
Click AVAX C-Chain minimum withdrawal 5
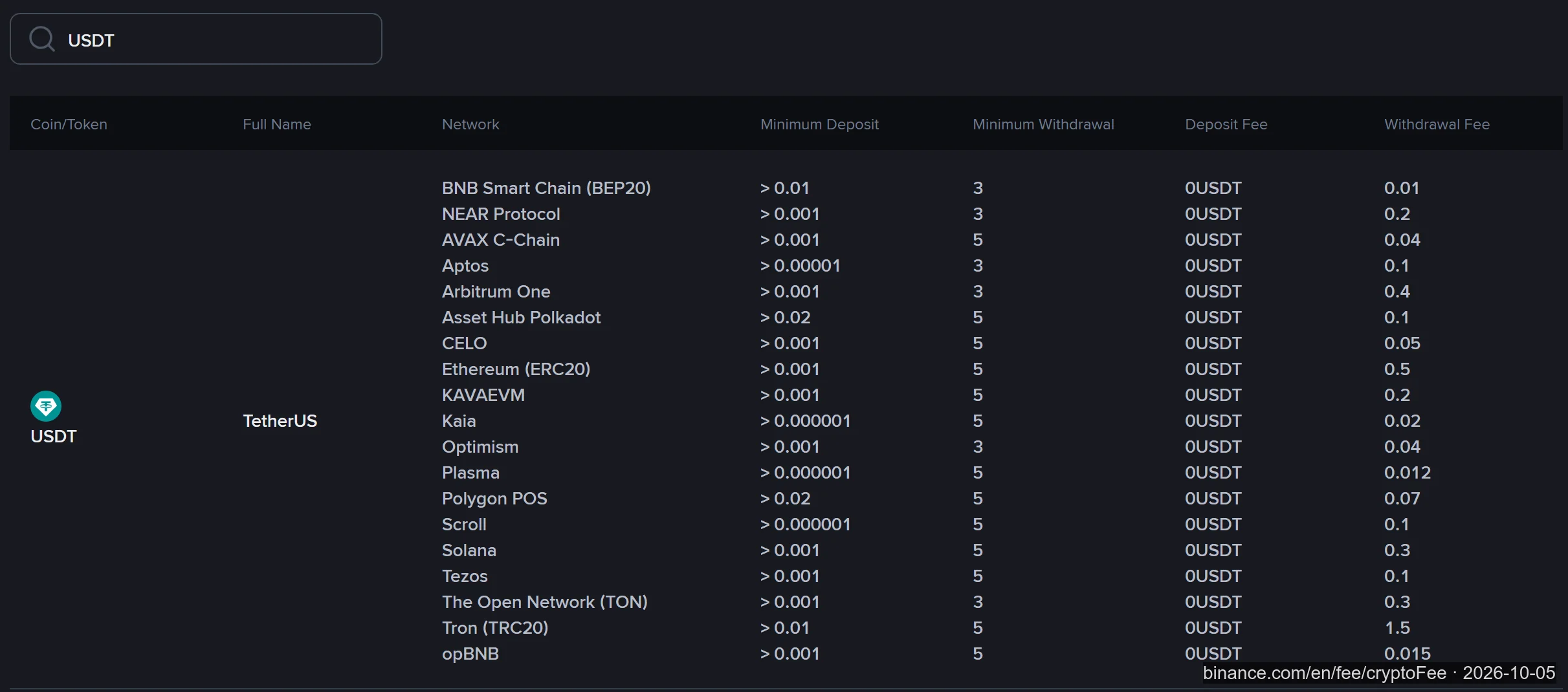point(978,240)
